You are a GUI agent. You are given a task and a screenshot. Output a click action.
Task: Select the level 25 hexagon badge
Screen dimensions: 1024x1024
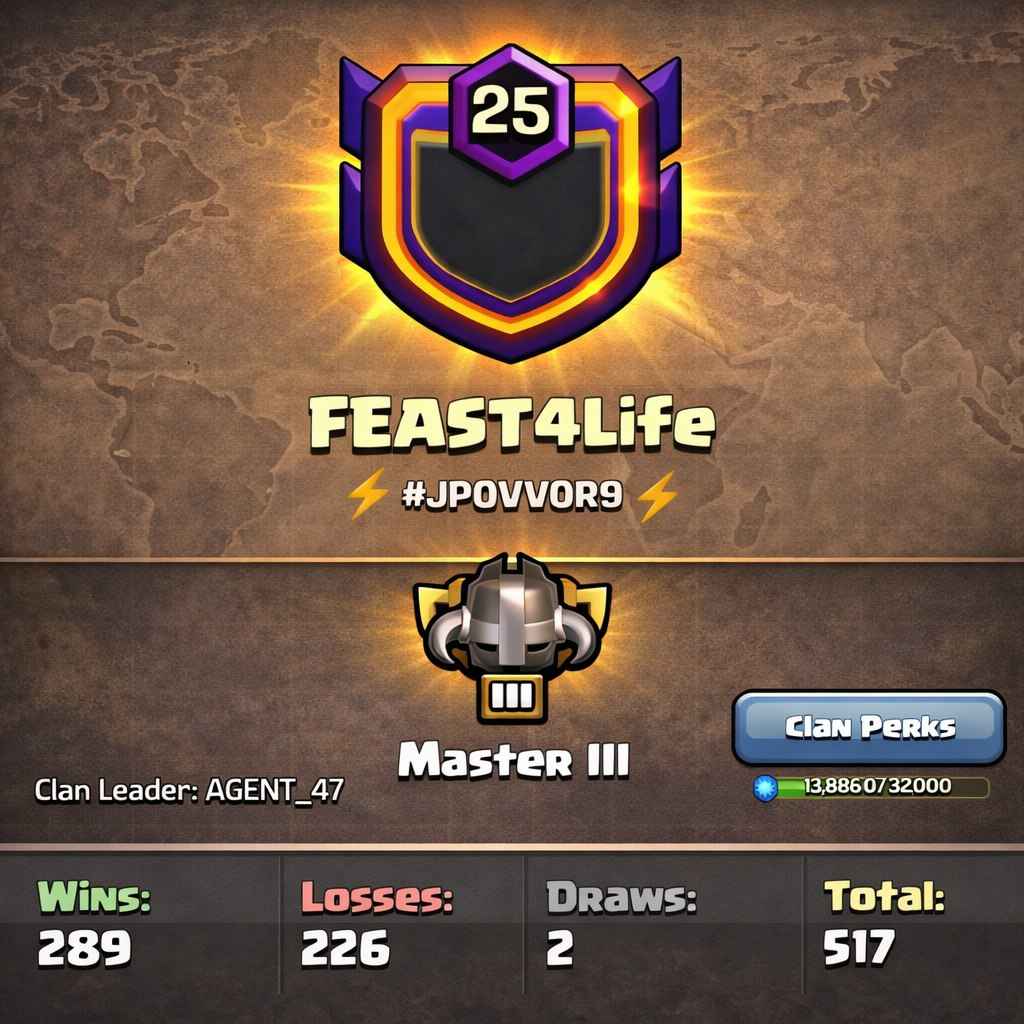[511, 112]
